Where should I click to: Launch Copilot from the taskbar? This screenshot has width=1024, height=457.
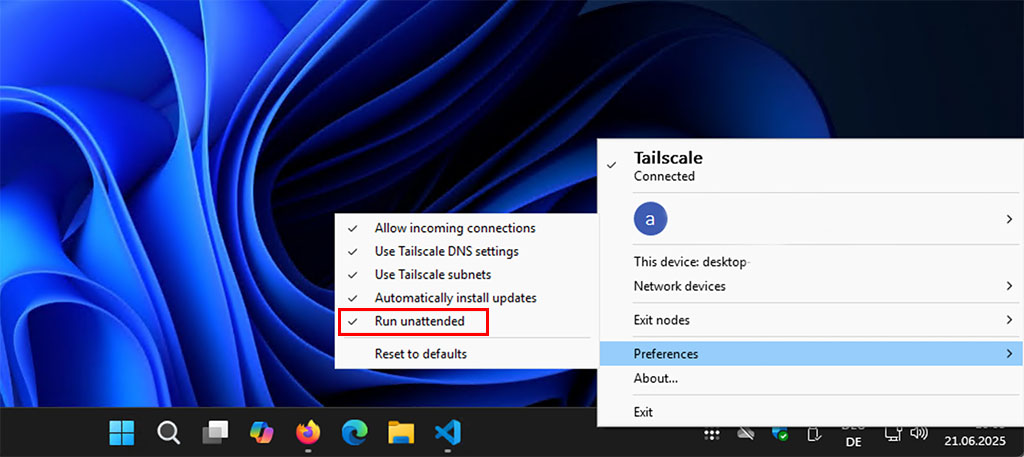pyautogui.click(x=261, y=432)
